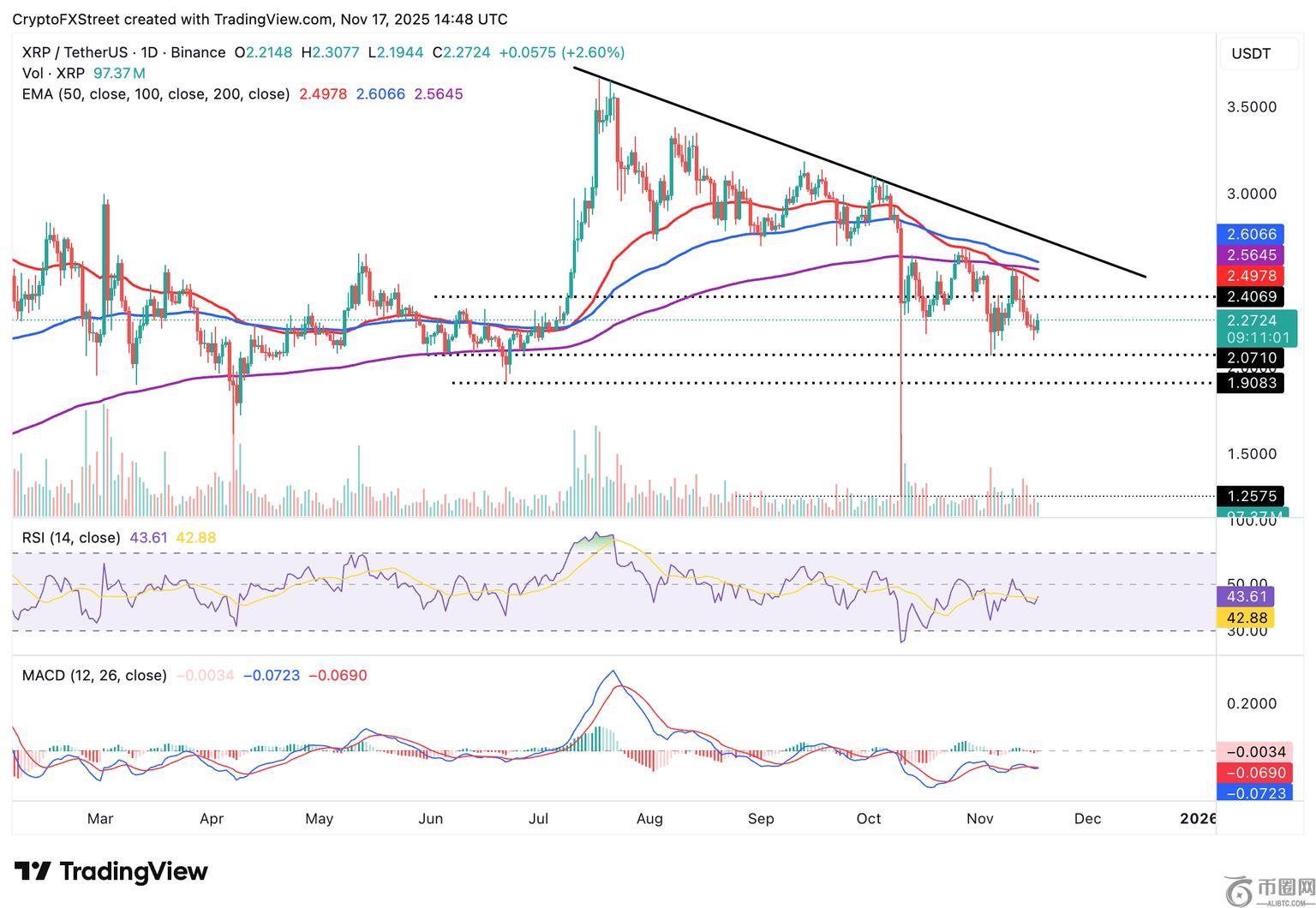
Task: Click the blue MACD -0.0723 value label
Action: coord(1256,793)
